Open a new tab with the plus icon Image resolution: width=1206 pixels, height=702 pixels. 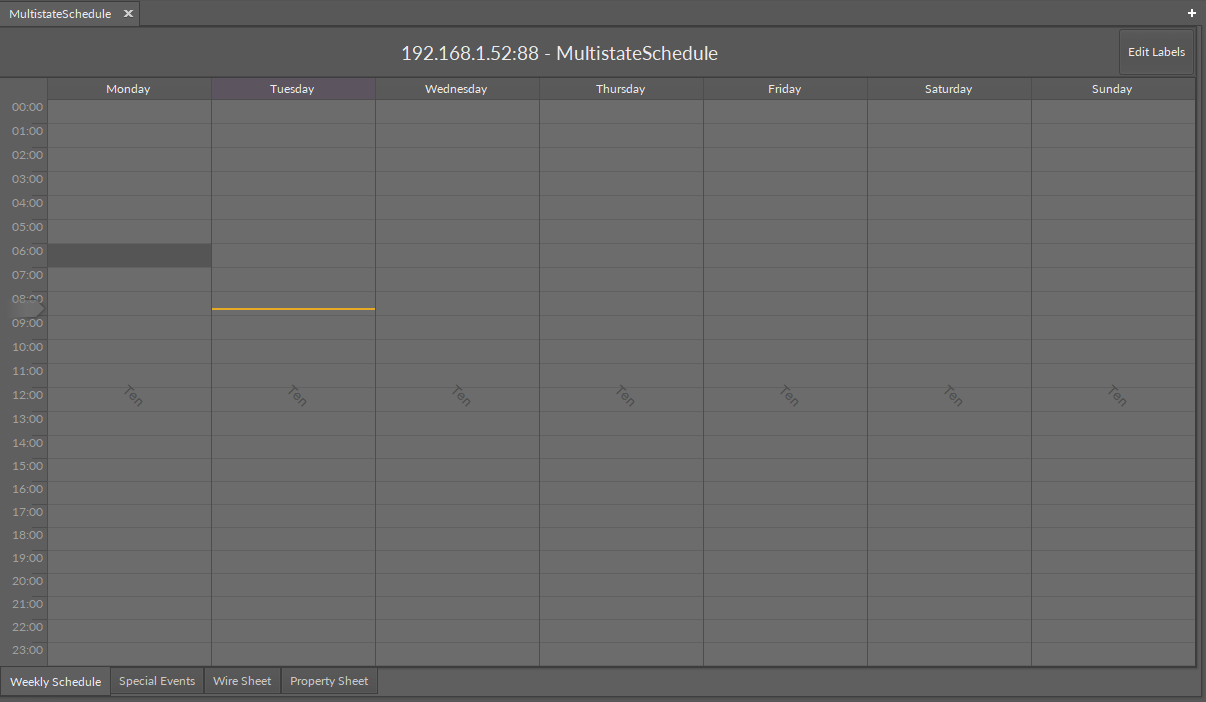click(x=1191, y=13)
